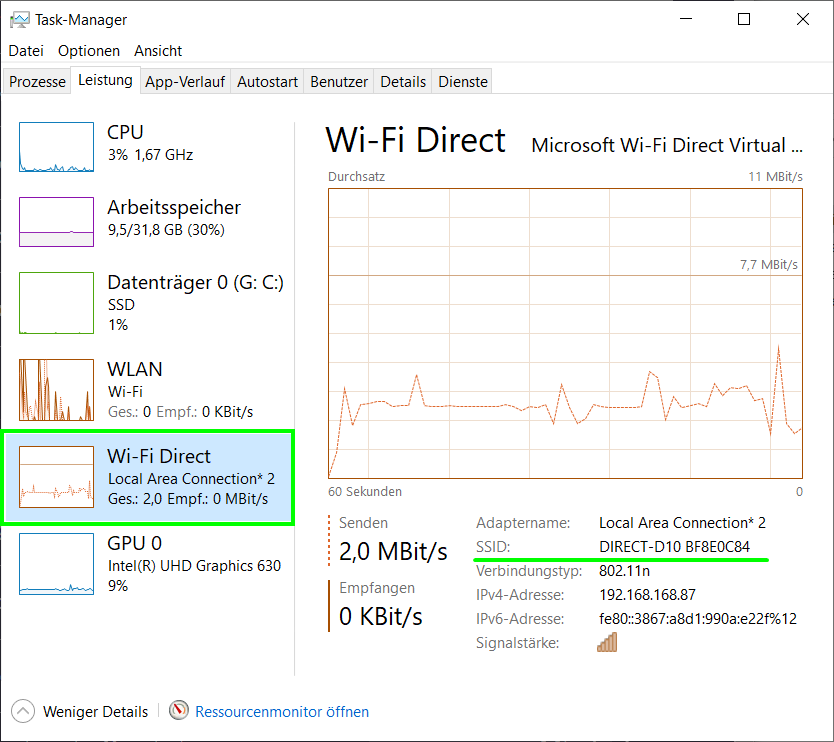Open the Datei menu
Image resolution: width=834 pixels, height=742 pixels.
point(26,51)
